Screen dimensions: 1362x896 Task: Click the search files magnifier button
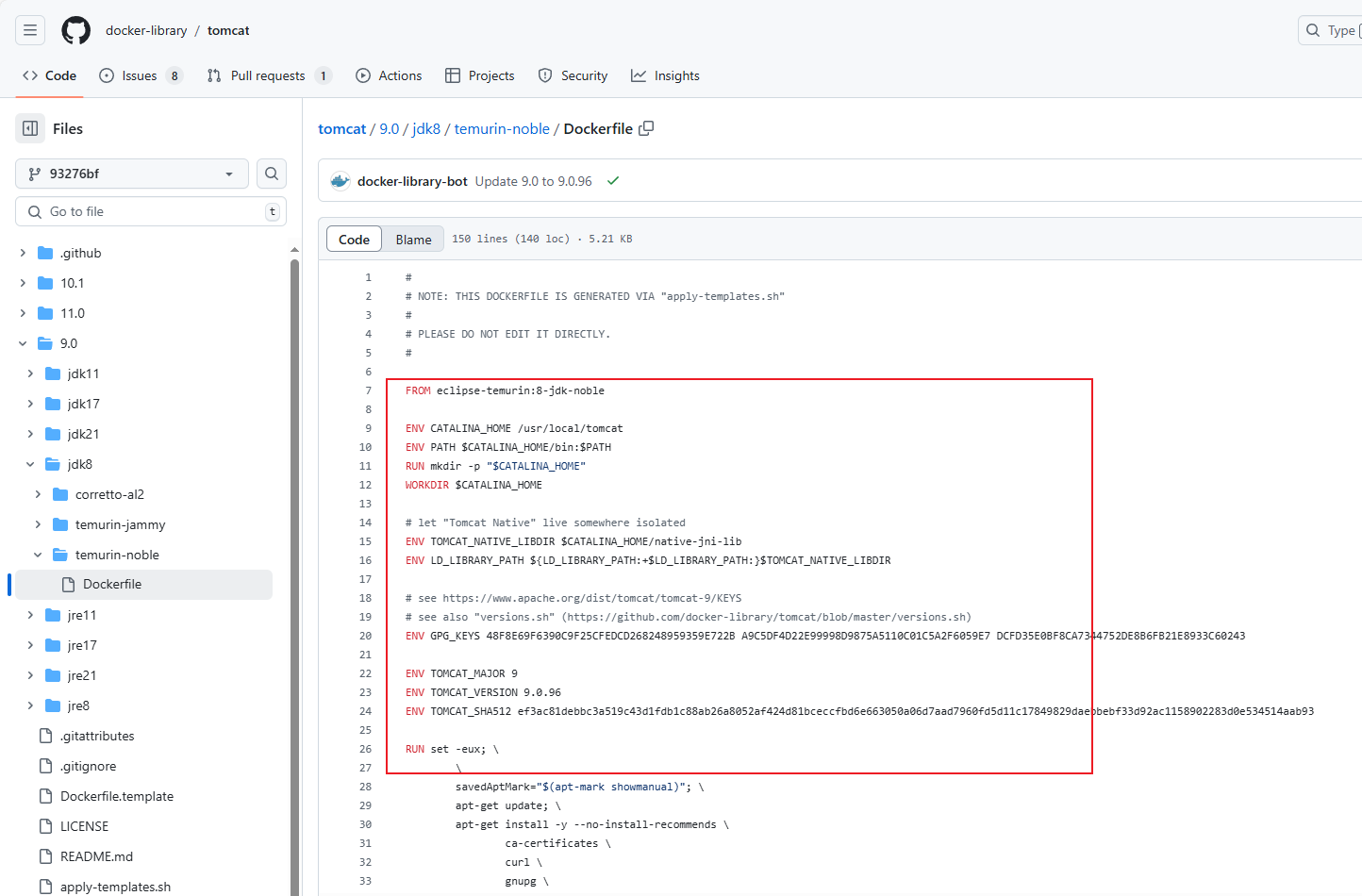tap(272, 174)
